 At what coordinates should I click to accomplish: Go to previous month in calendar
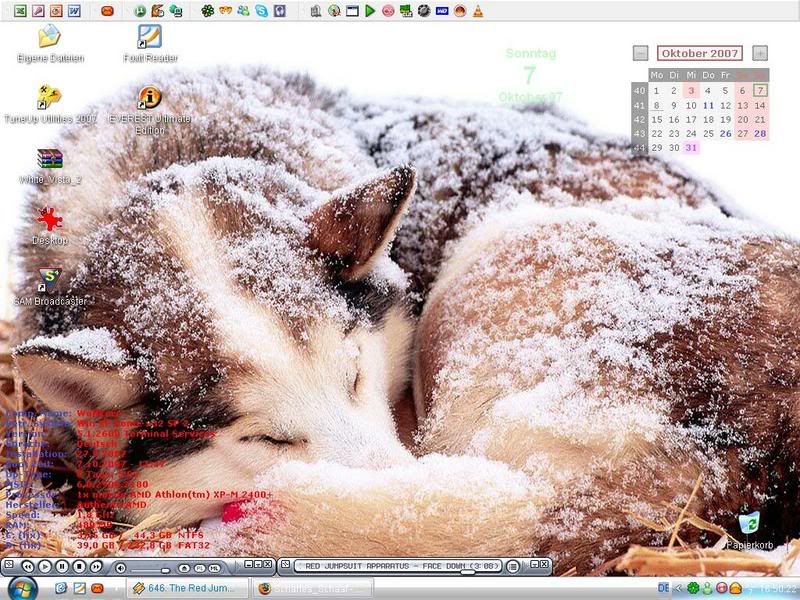pos(640,53)
